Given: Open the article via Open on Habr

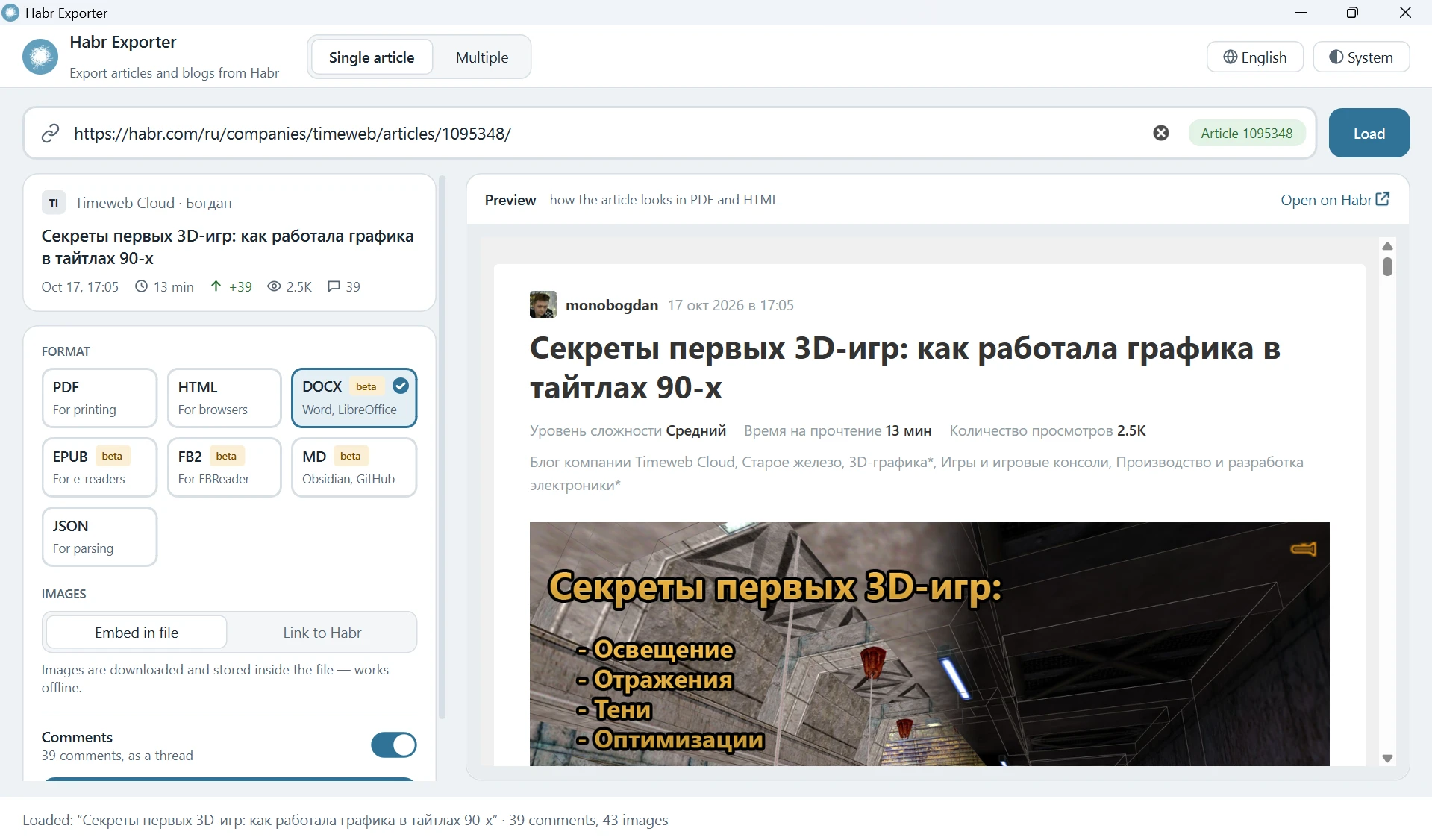Looking at the screenshot, I should (1334, 200).
